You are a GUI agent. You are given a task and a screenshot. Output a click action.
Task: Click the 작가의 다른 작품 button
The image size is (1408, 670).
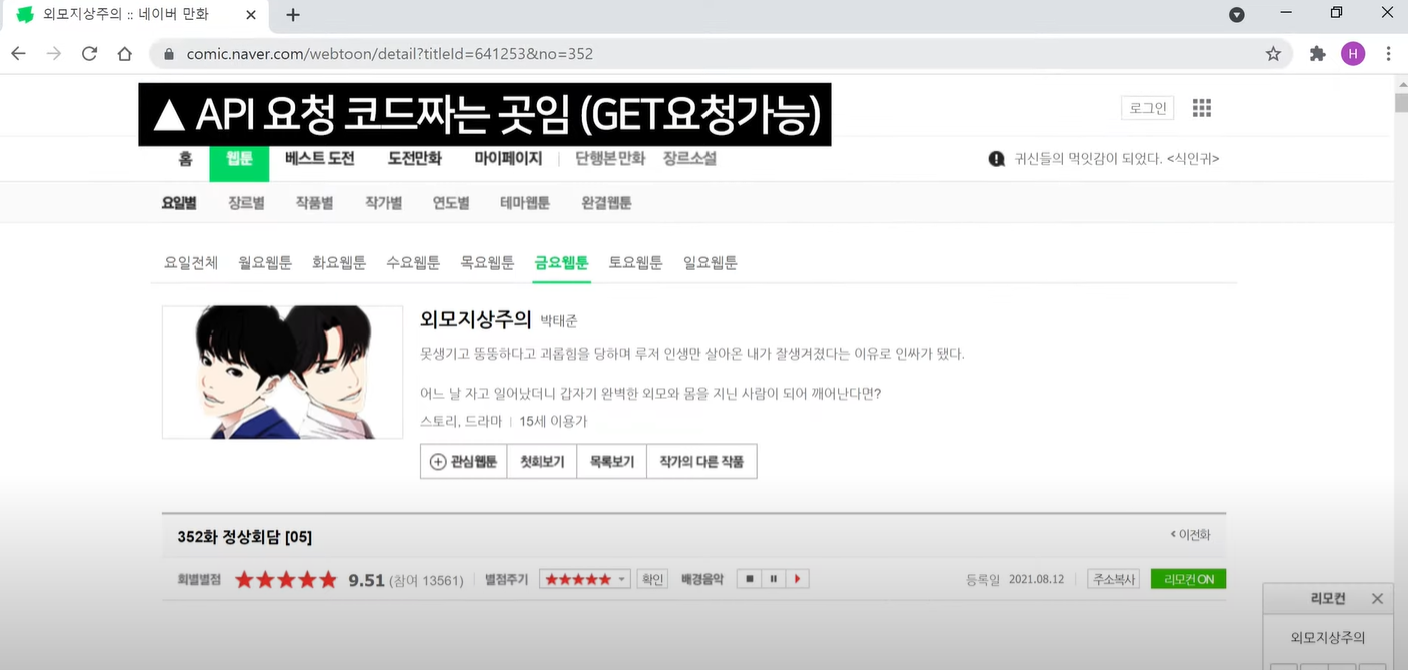point(702,462)
